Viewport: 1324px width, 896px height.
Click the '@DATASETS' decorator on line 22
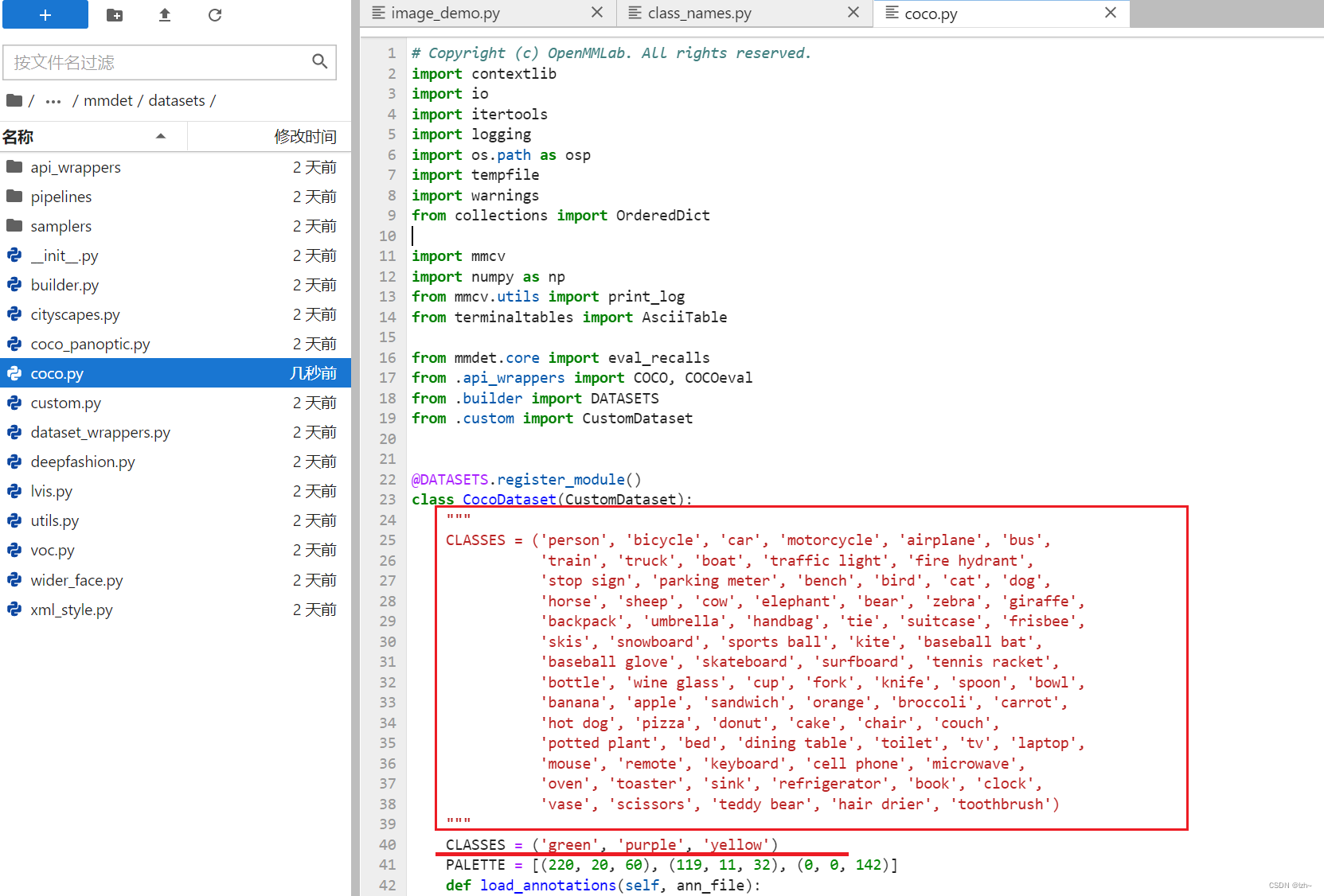450,480
